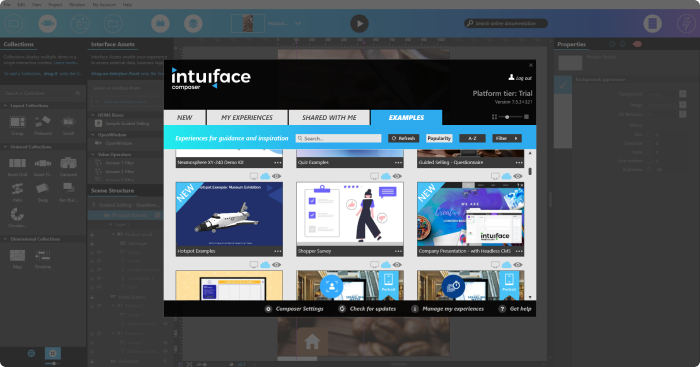
Task: Click the cloud icon above Company Presentation
Action: coord(506,176)
